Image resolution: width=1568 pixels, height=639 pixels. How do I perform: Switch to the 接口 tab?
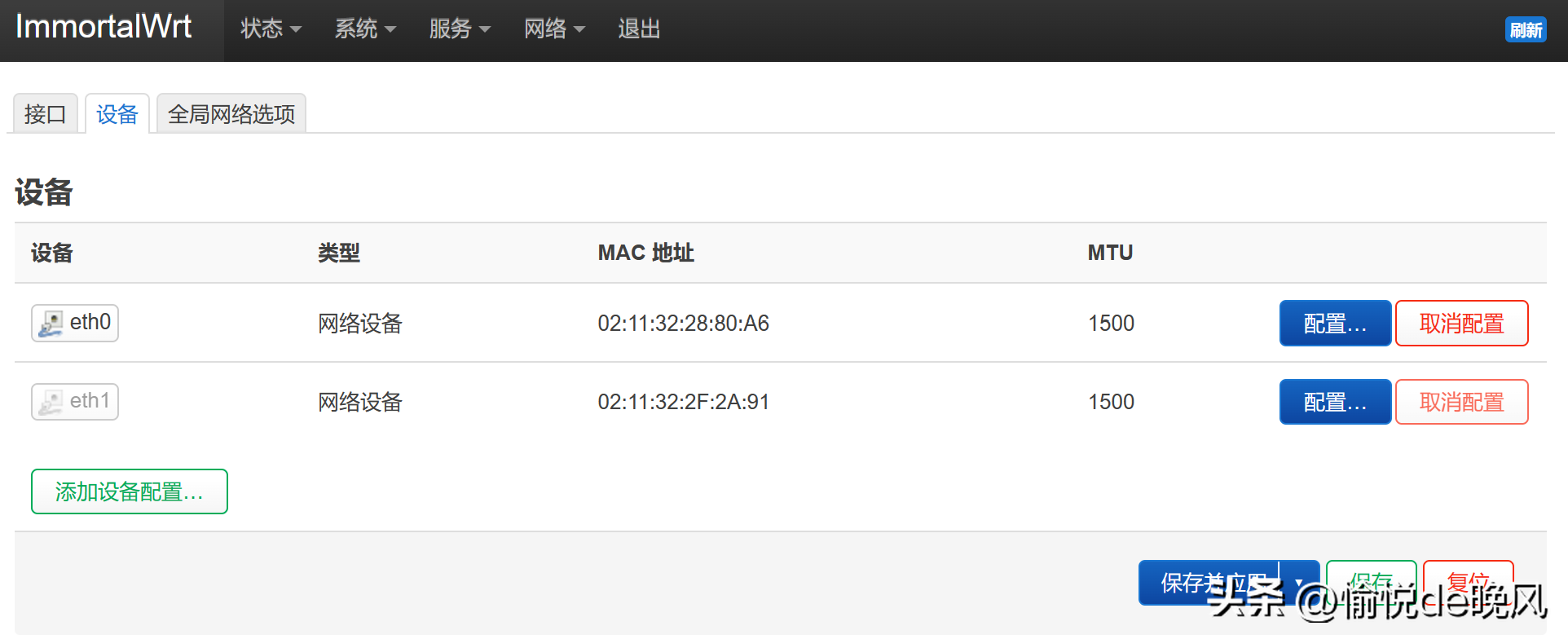point(46,114)
